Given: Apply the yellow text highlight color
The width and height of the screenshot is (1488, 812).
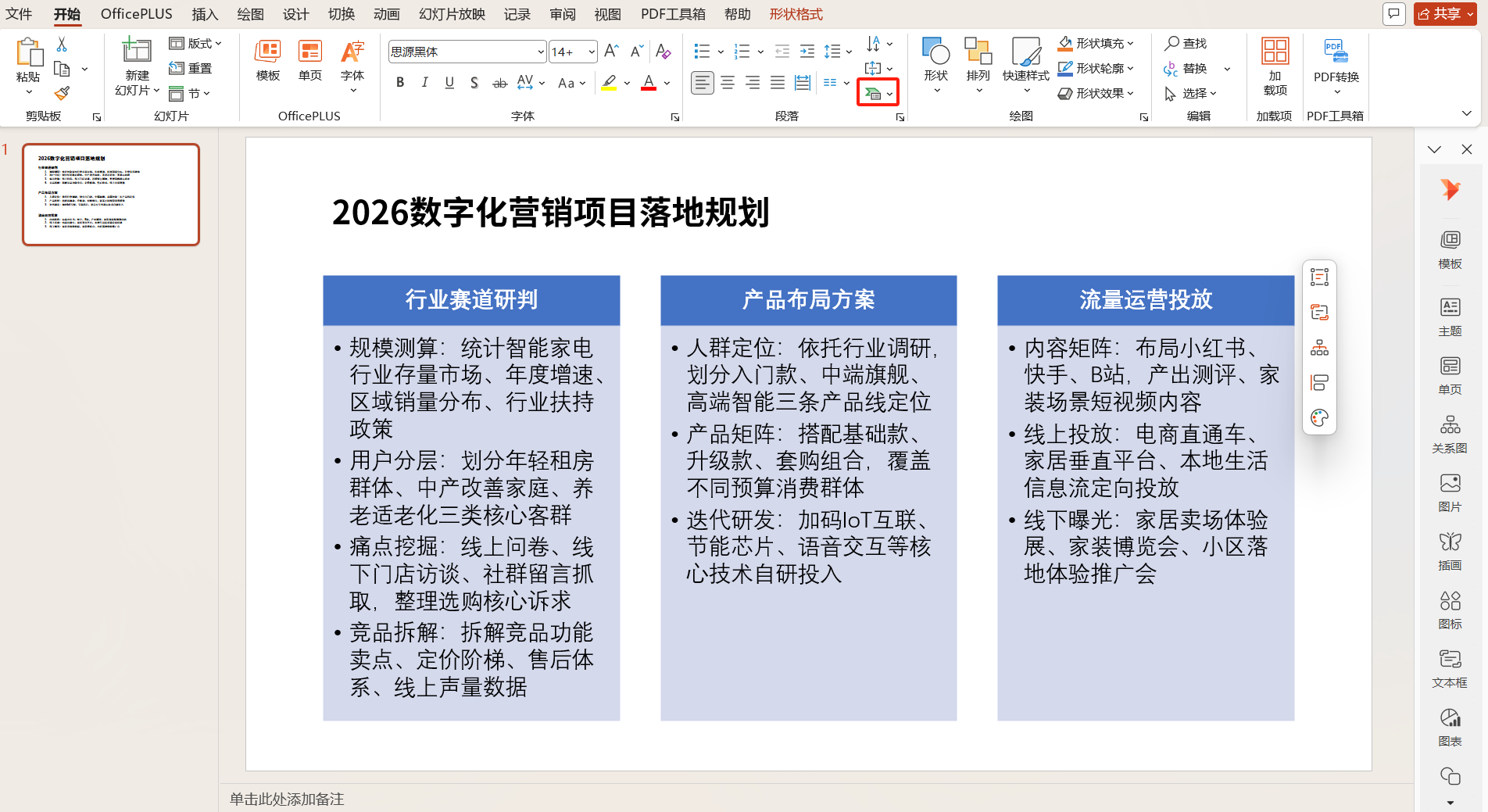Looking at the screenshot, I should [x=610, y=83].
